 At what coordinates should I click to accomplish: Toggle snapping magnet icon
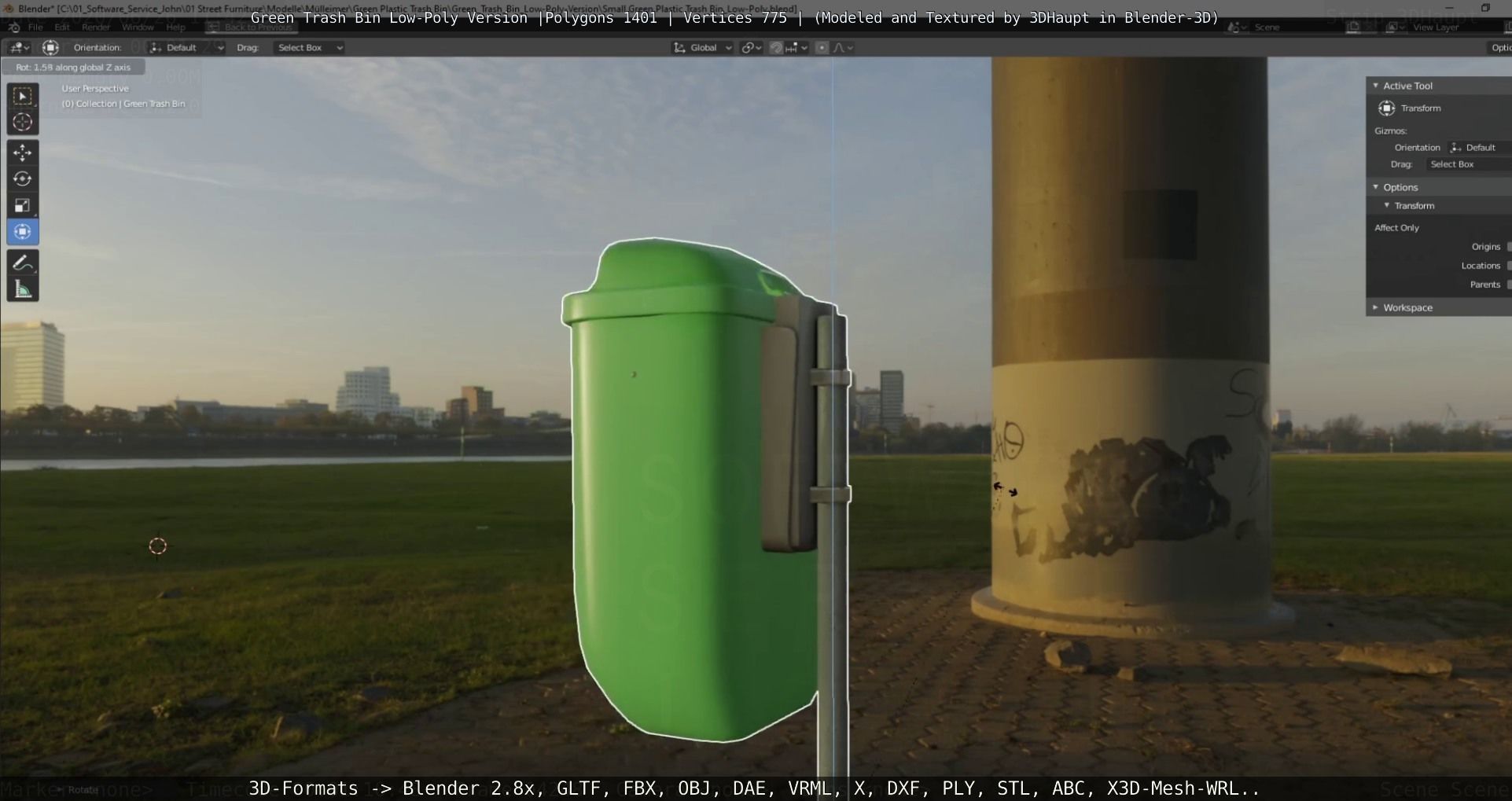[776, 48]
